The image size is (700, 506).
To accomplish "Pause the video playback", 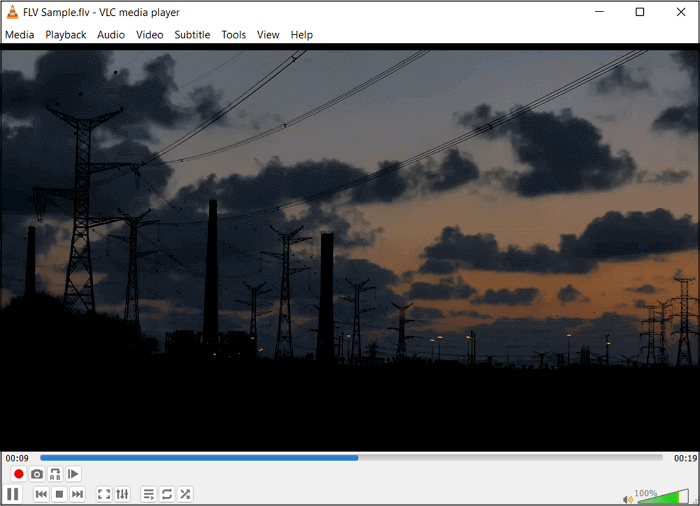I will (13, 494).
